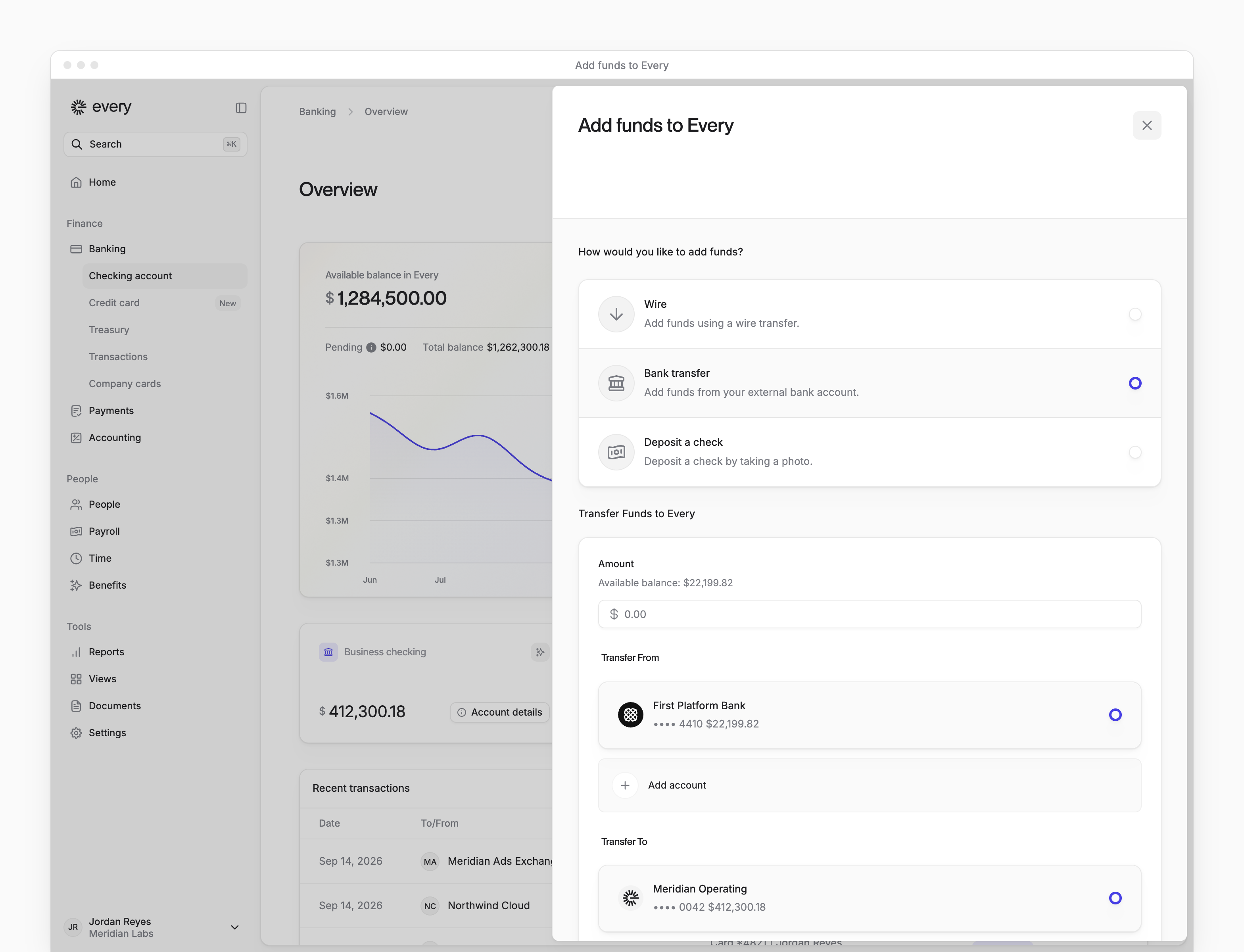Screen dimensions: 1244x952
Task: Click the Search field in the sidebar
Action: point(155,144)
